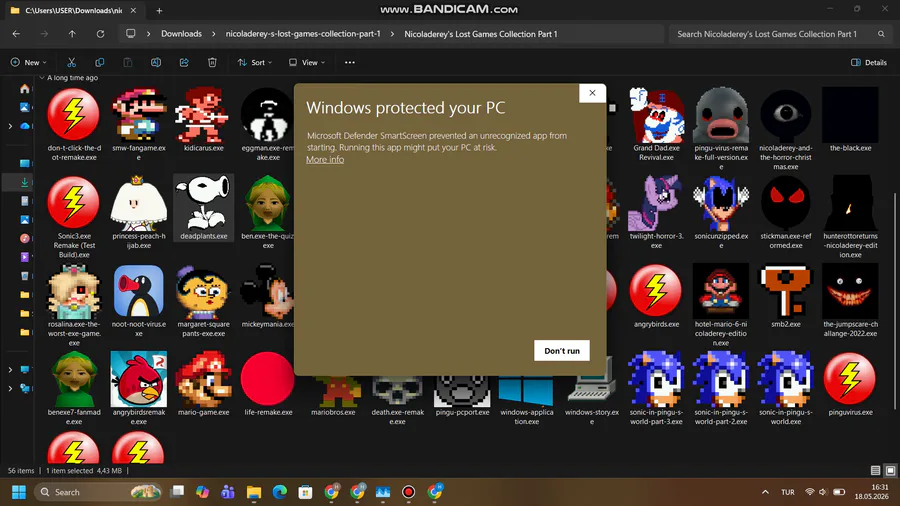Click the More info link

click(x=325, y=159)
